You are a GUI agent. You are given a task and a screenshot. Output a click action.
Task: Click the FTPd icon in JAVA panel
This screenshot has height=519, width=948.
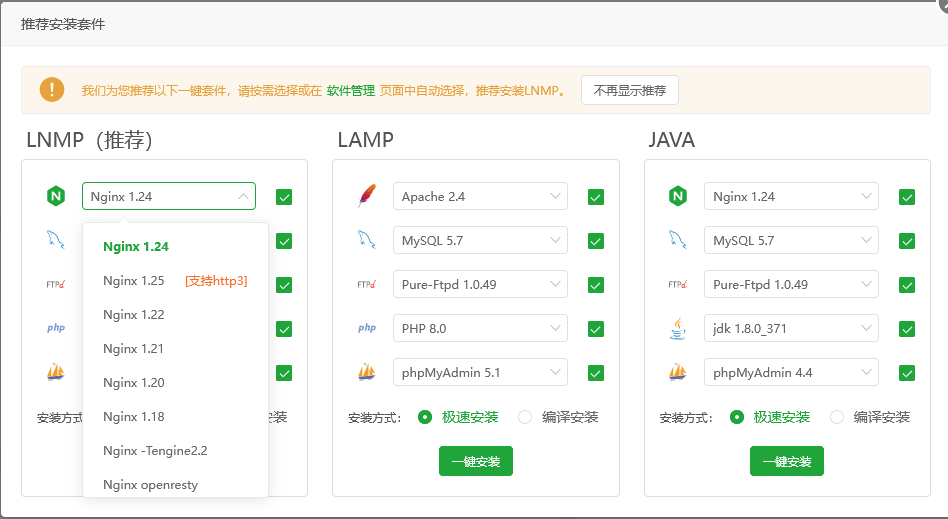click(x=678, y=284)
